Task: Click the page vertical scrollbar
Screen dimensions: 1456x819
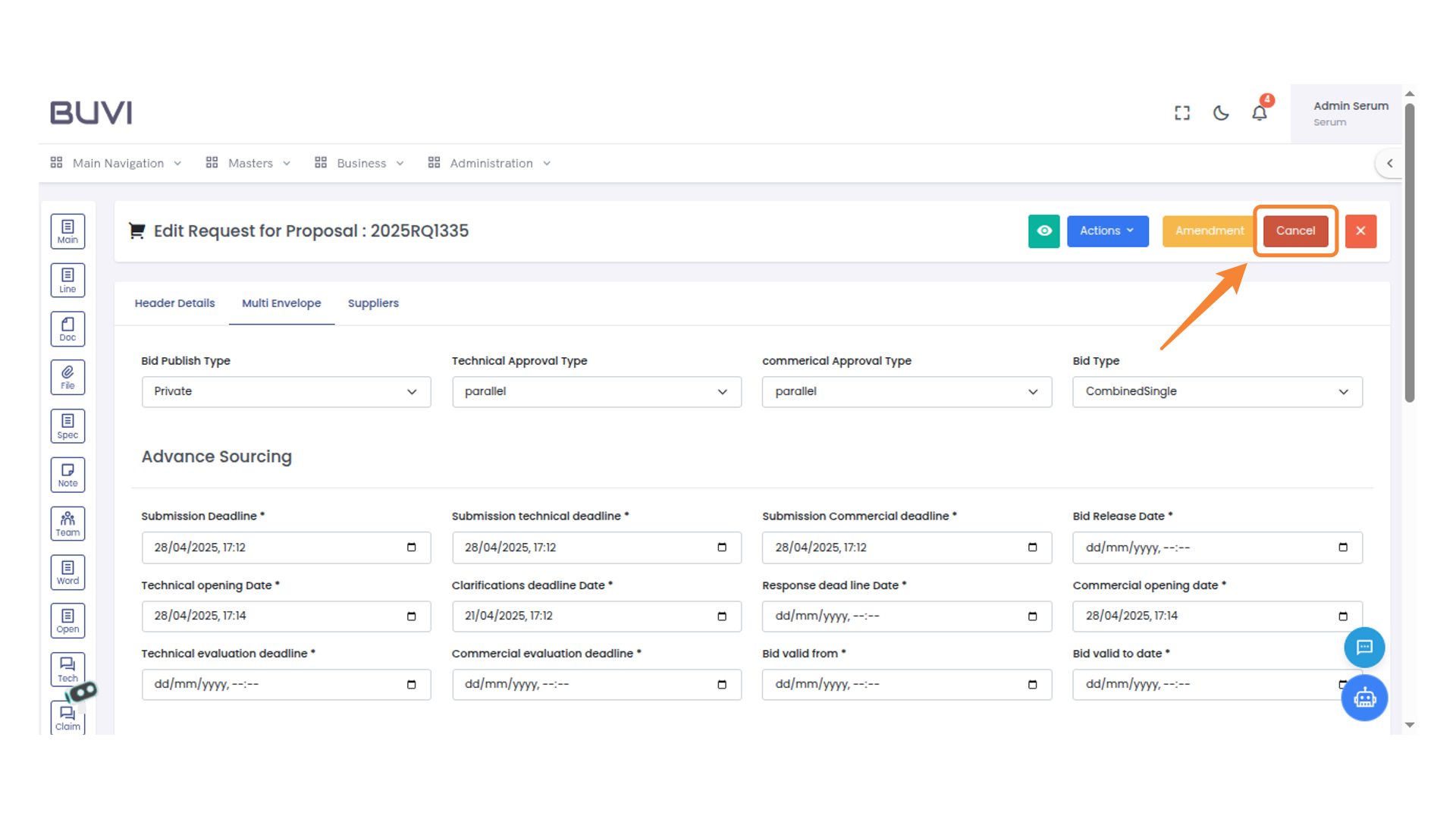Action: click(1409, 253)
